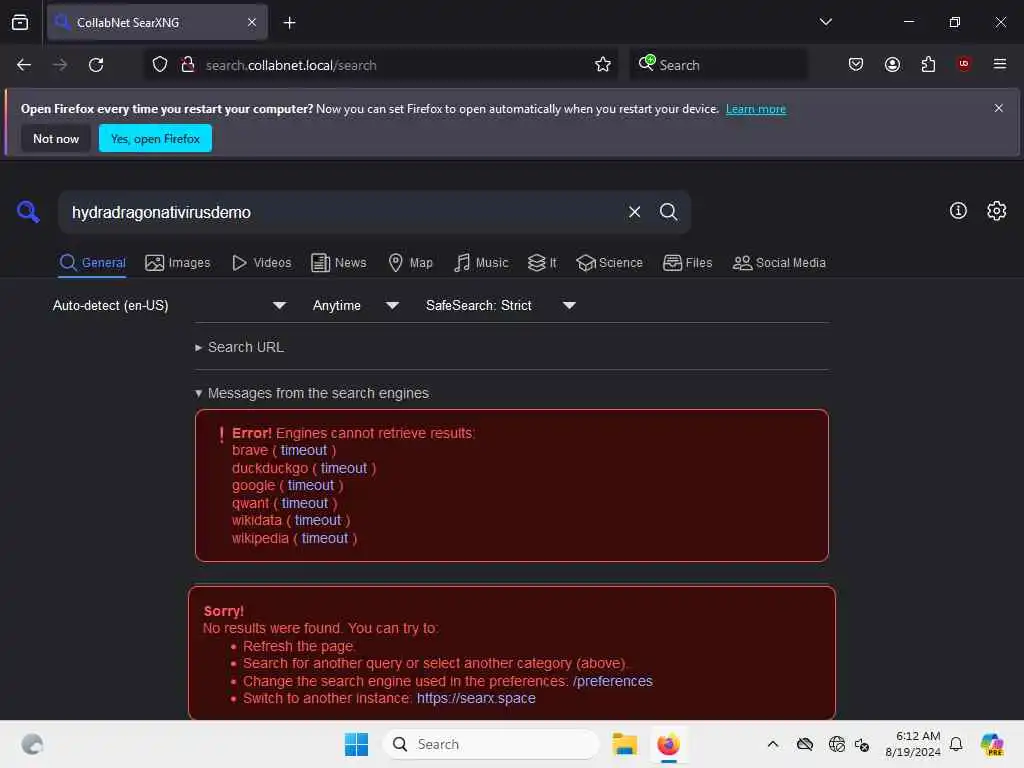Submit search with magnifier button
The image size is (1024, 768).
point(668,212)
